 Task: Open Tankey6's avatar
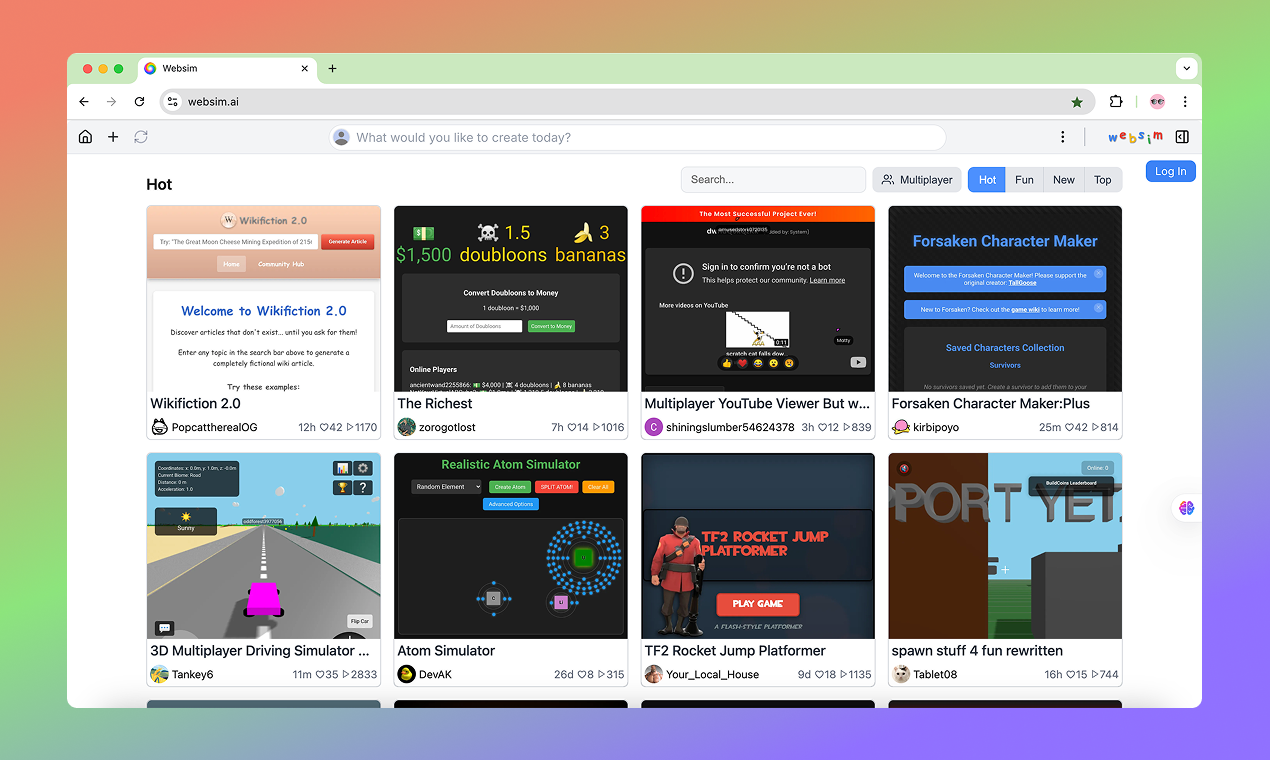tap(159, 674)
